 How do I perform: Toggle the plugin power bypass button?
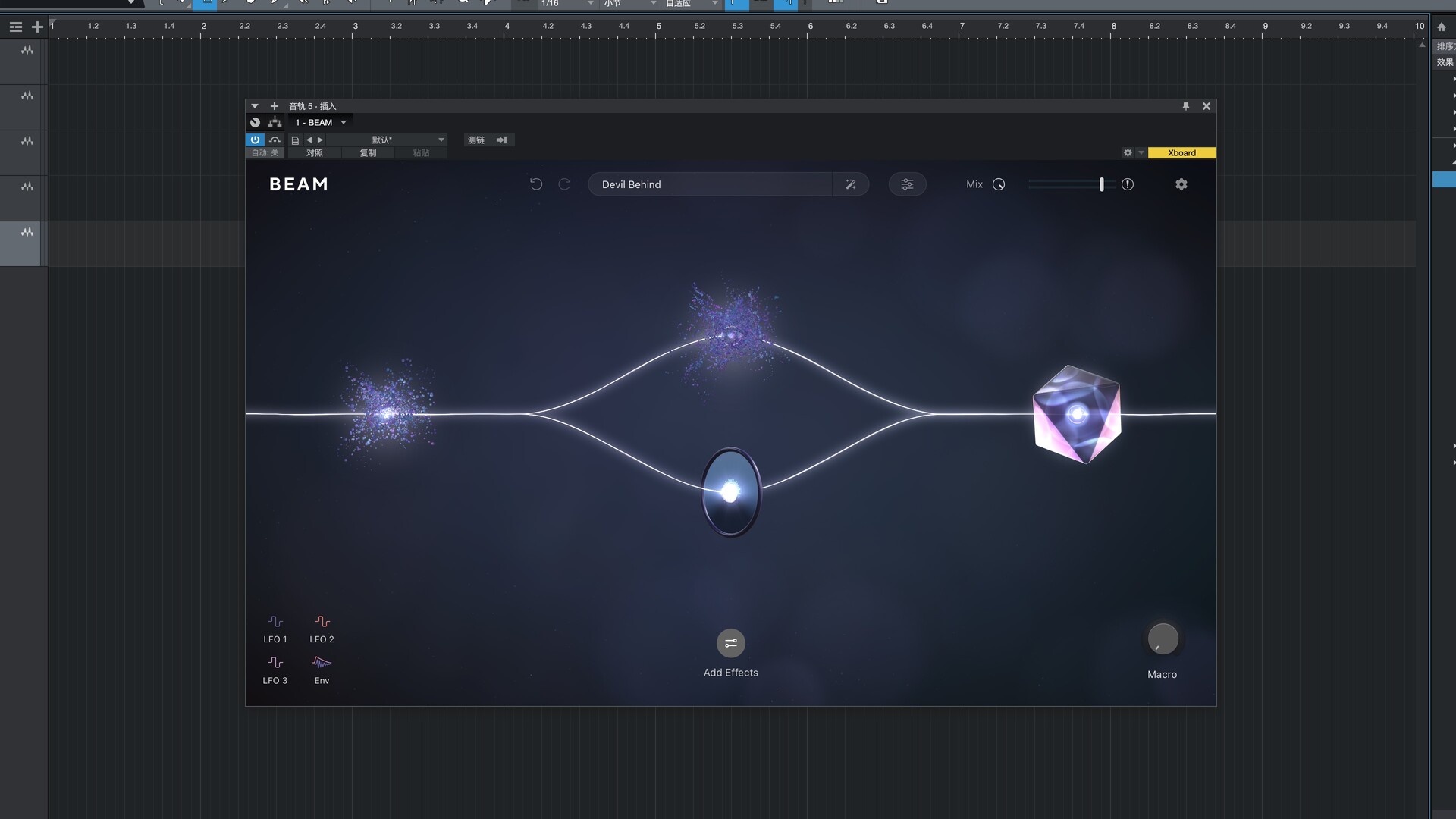click(x=255, y=140)
